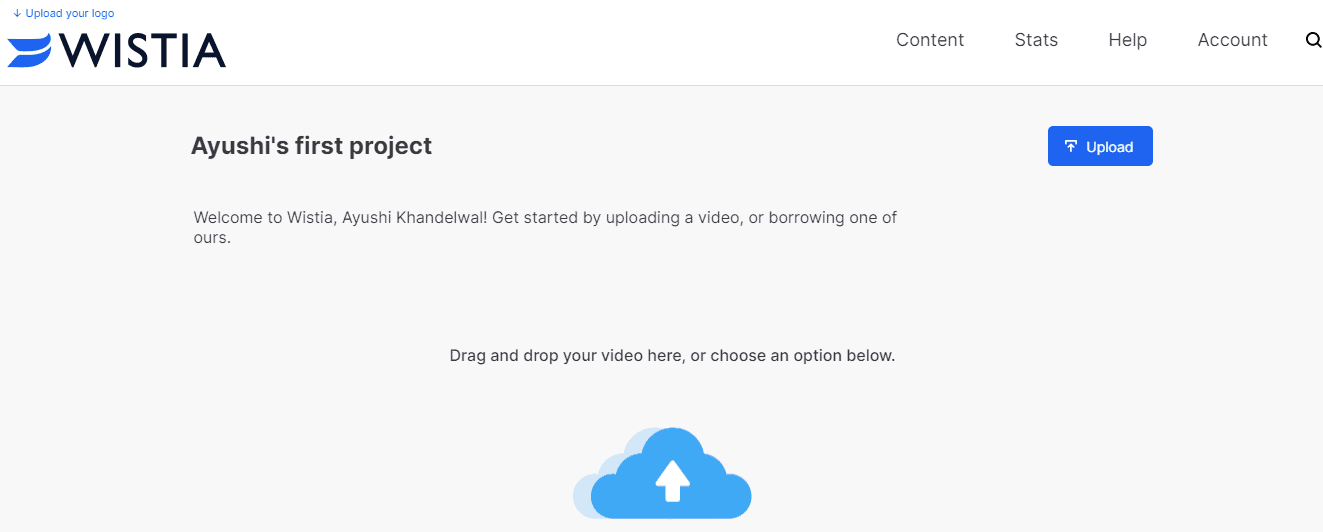
Task: Edit the Ayushi's first project title
Action: (311, 146)
